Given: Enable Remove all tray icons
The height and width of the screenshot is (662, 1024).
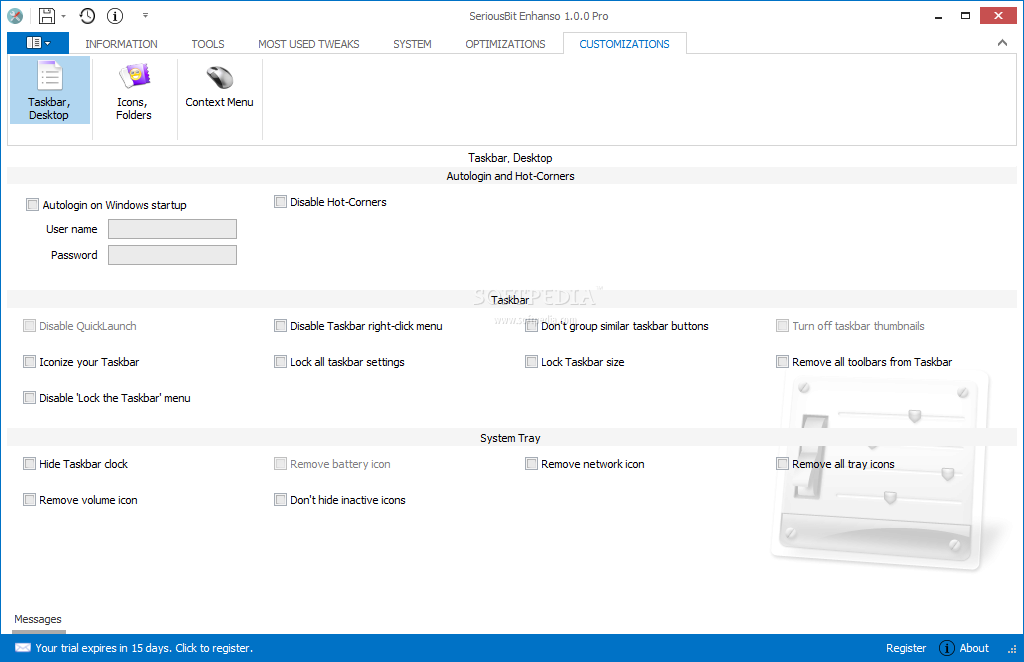Looking at the screenshot, I should 782,464.
